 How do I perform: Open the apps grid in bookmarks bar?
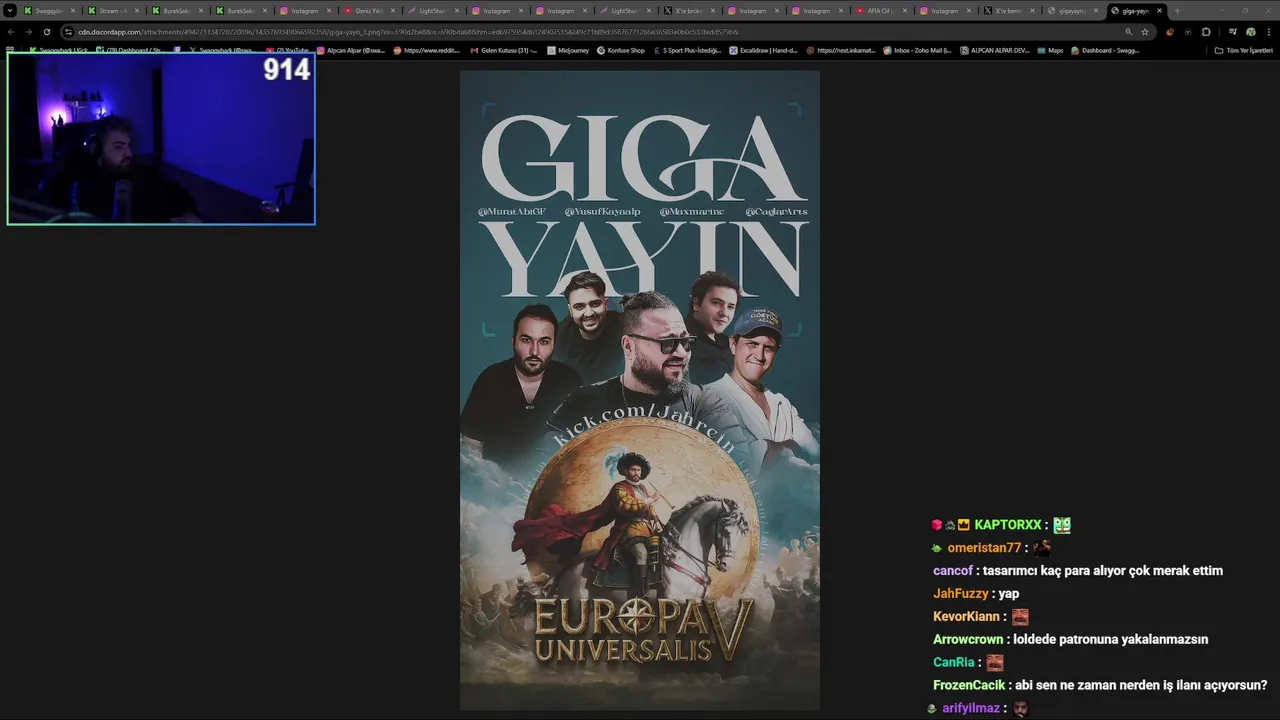click(x=10, y=50)
